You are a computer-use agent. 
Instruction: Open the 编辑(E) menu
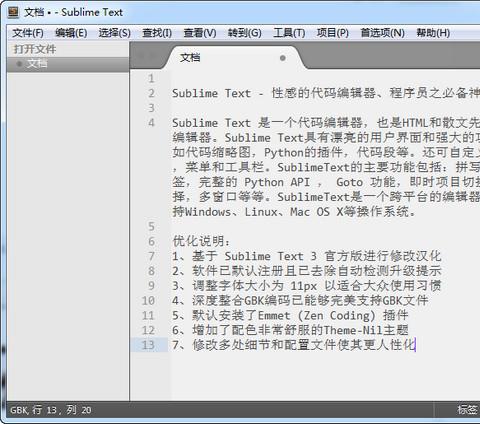click(71, 33)
